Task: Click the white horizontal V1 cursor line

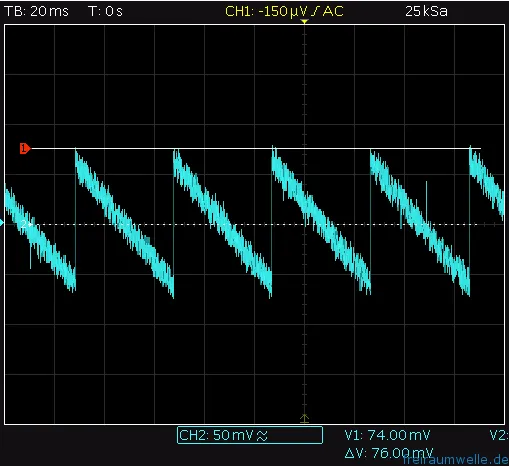Action: (256, 148)
